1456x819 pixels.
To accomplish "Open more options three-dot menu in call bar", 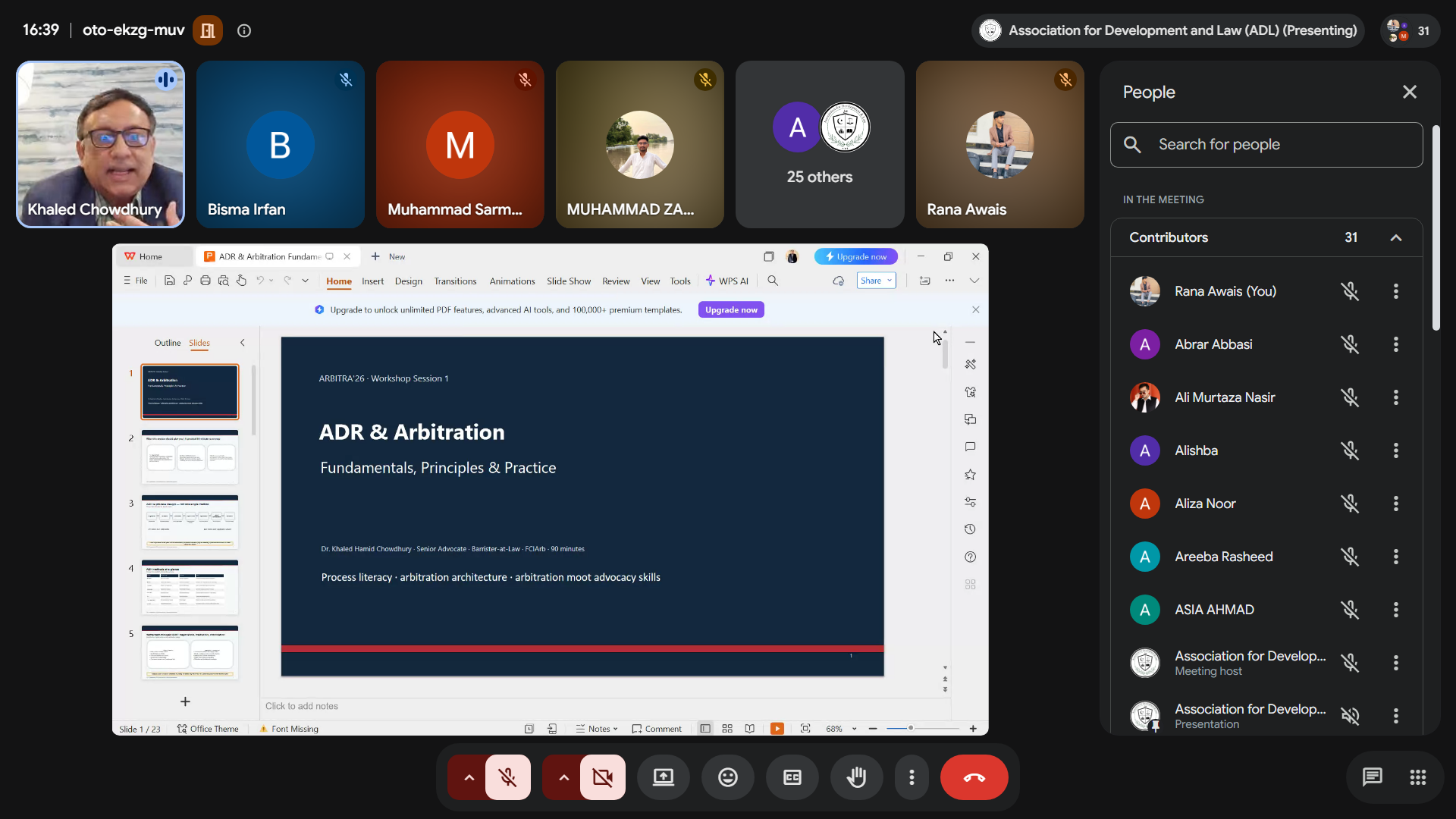I will [912, 777].
